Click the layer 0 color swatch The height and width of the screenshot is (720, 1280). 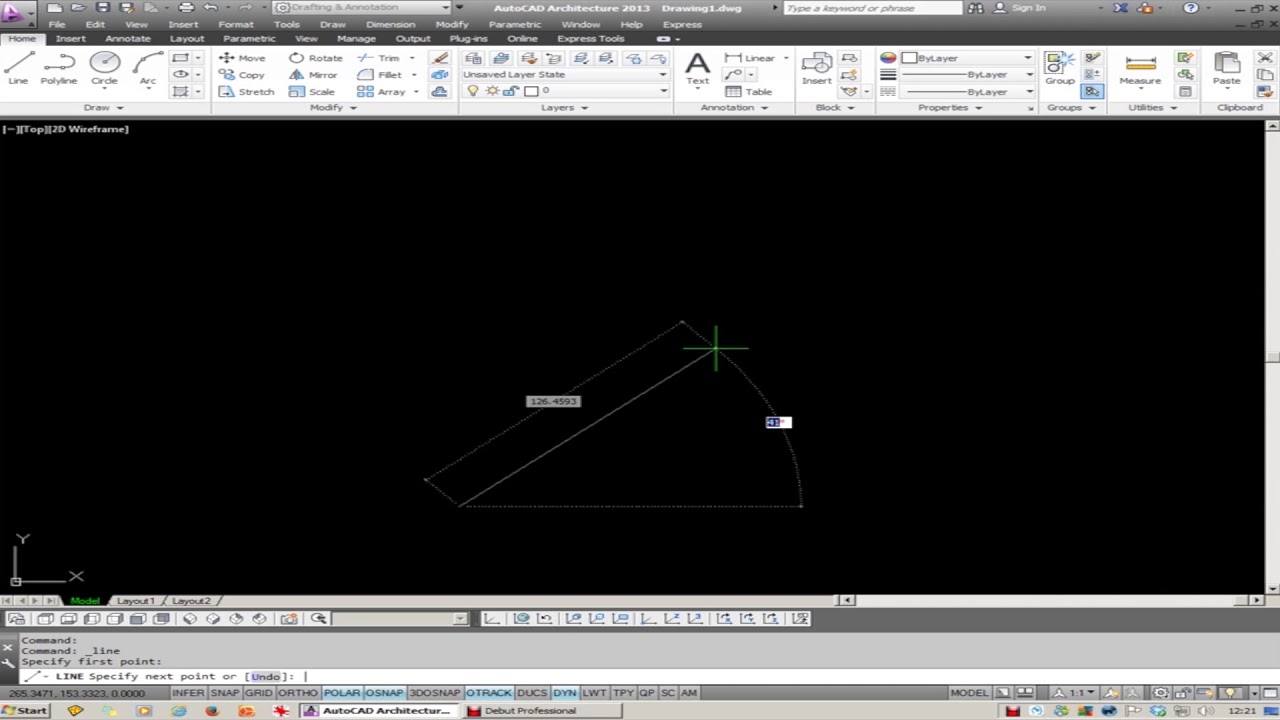point(531,91)
